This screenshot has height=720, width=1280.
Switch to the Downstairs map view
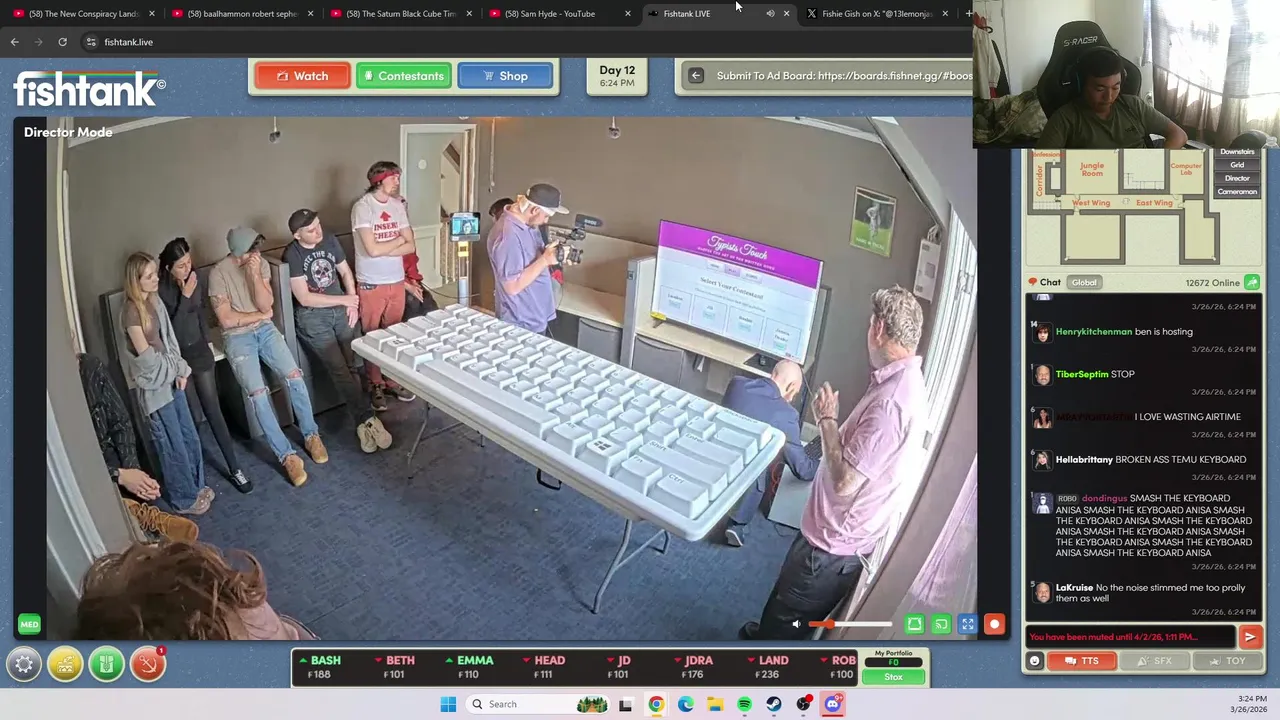click(1237, 152)
